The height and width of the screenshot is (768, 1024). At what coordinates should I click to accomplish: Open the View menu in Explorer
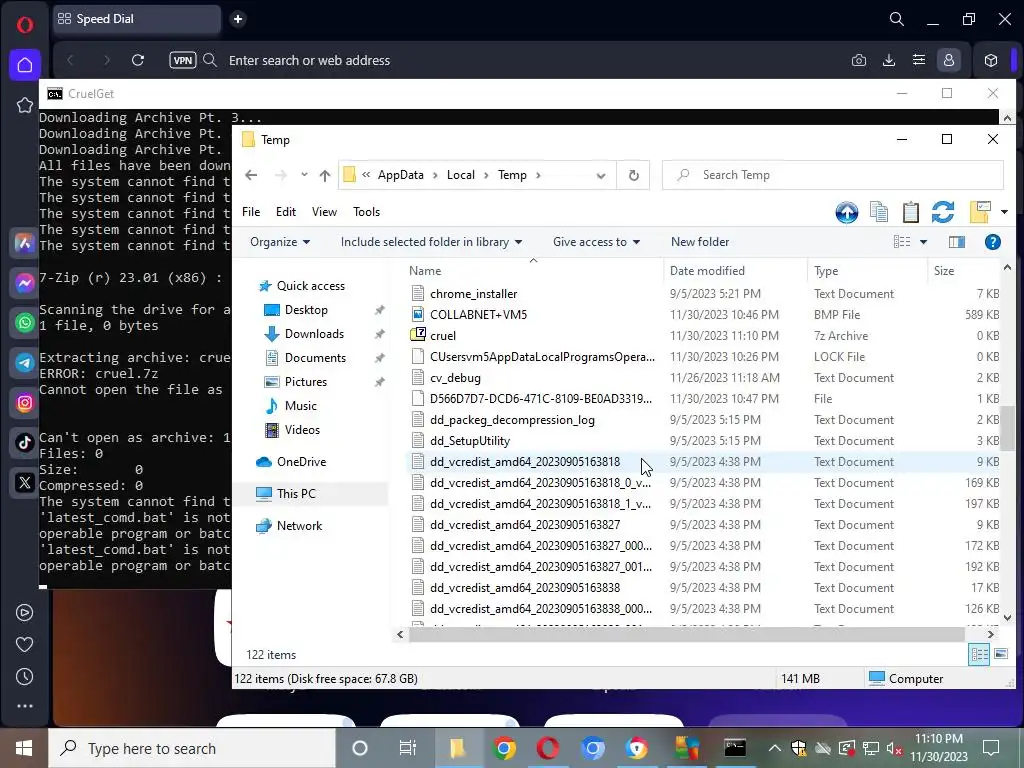(x=324, y=212)
